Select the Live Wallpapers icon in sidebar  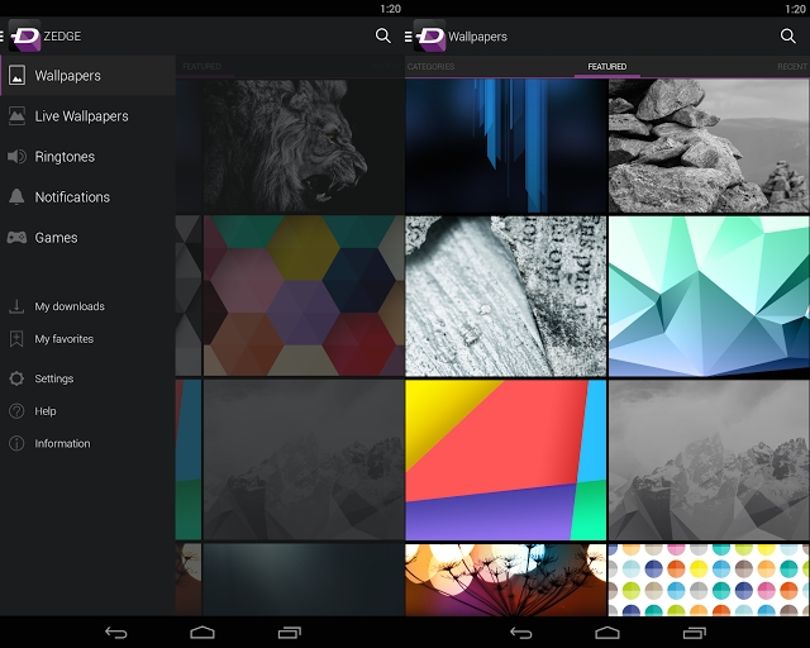[17, 116]
